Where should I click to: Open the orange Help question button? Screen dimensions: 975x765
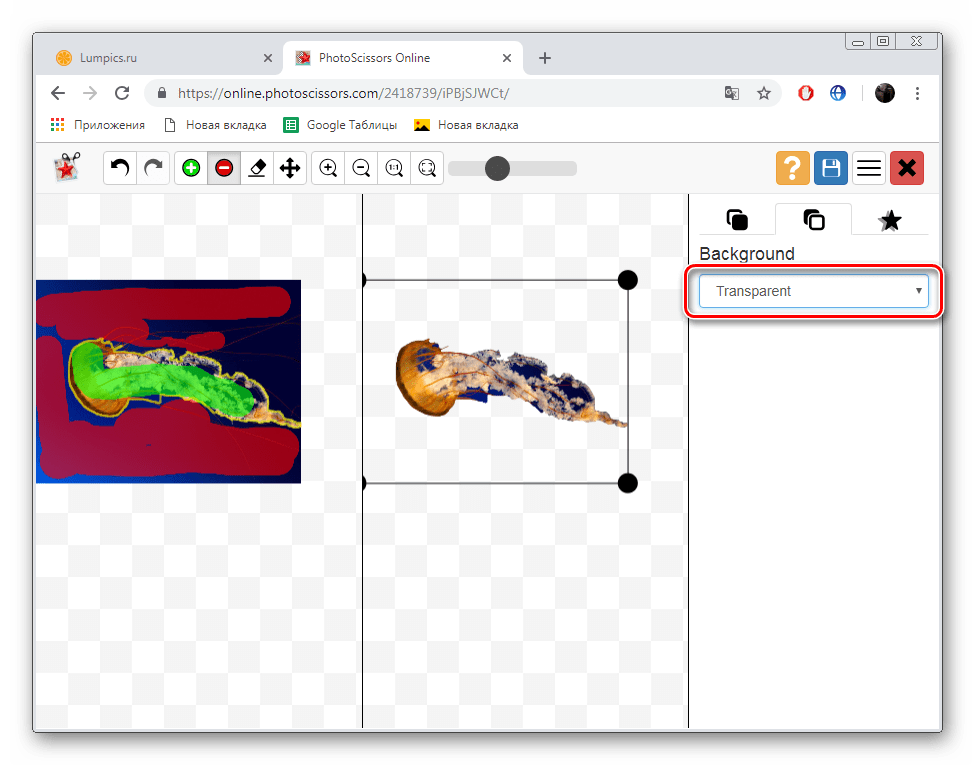point(792,168)
